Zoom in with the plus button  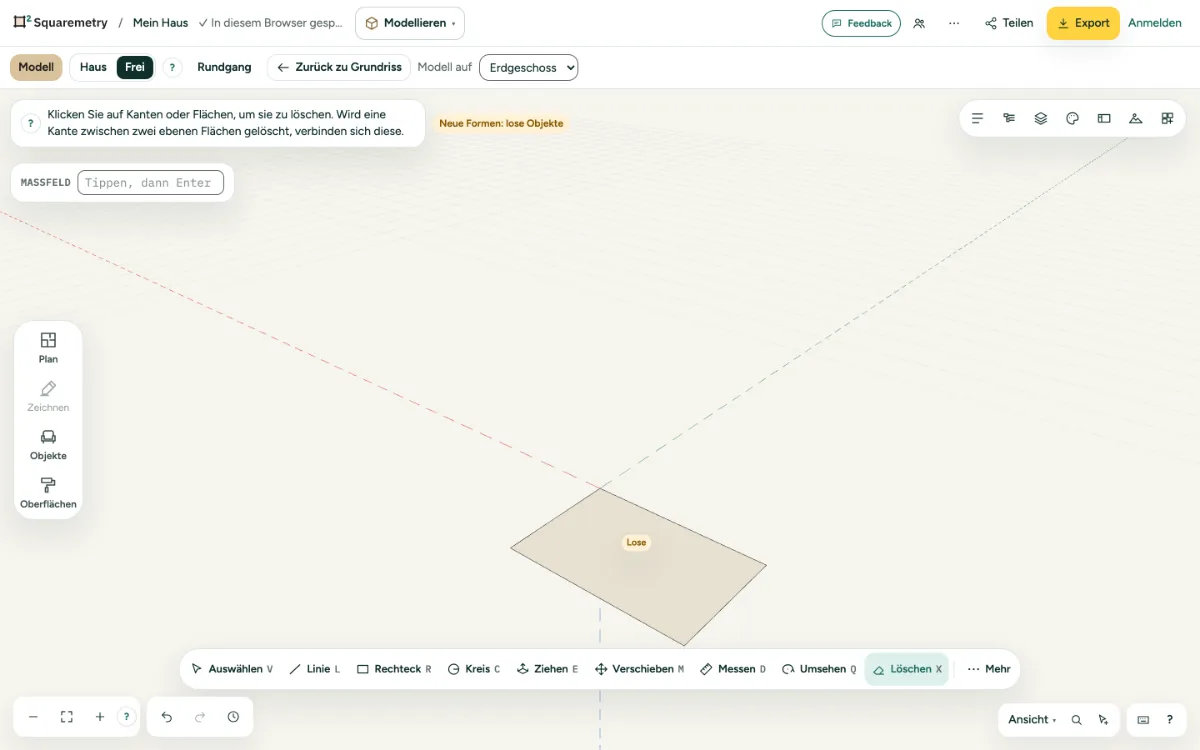[x=100, y=717]
